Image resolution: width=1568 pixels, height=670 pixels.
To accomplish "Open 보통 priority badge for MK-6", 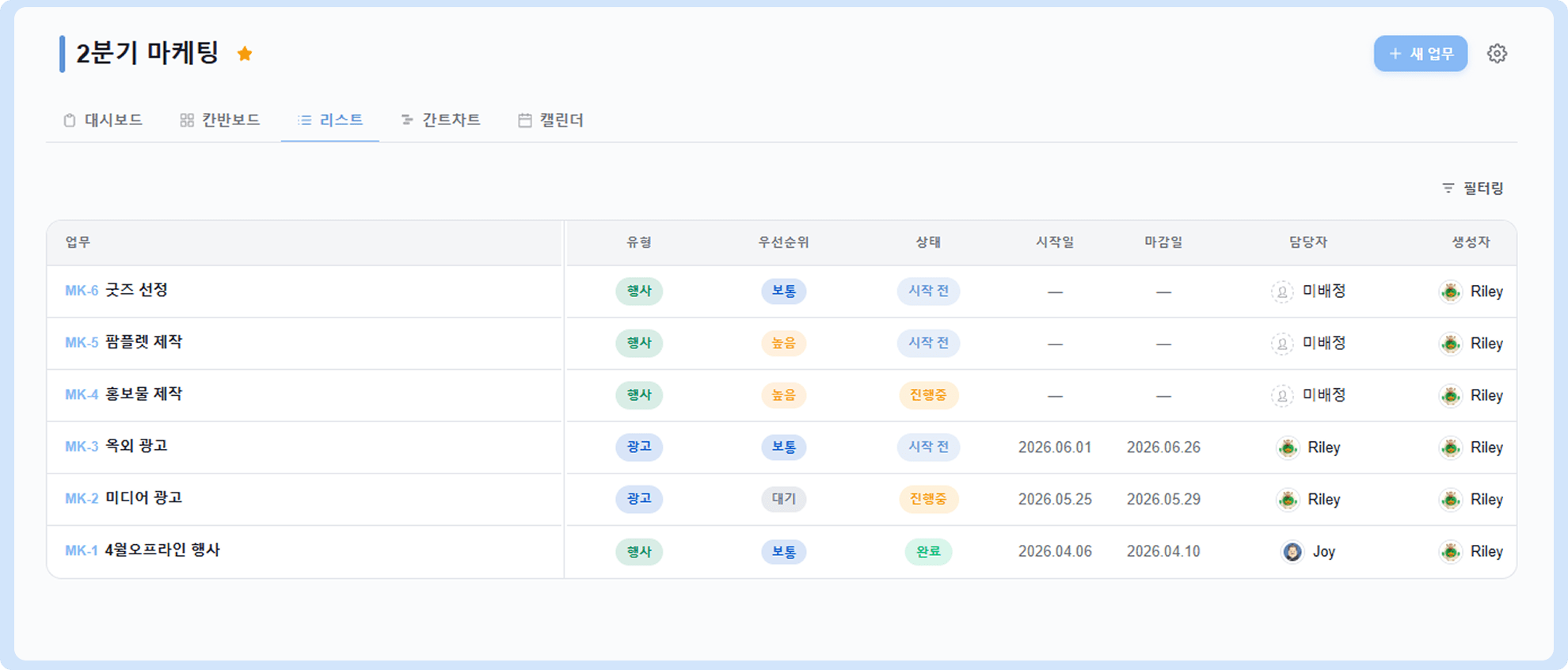I will [x=784, y=291].
